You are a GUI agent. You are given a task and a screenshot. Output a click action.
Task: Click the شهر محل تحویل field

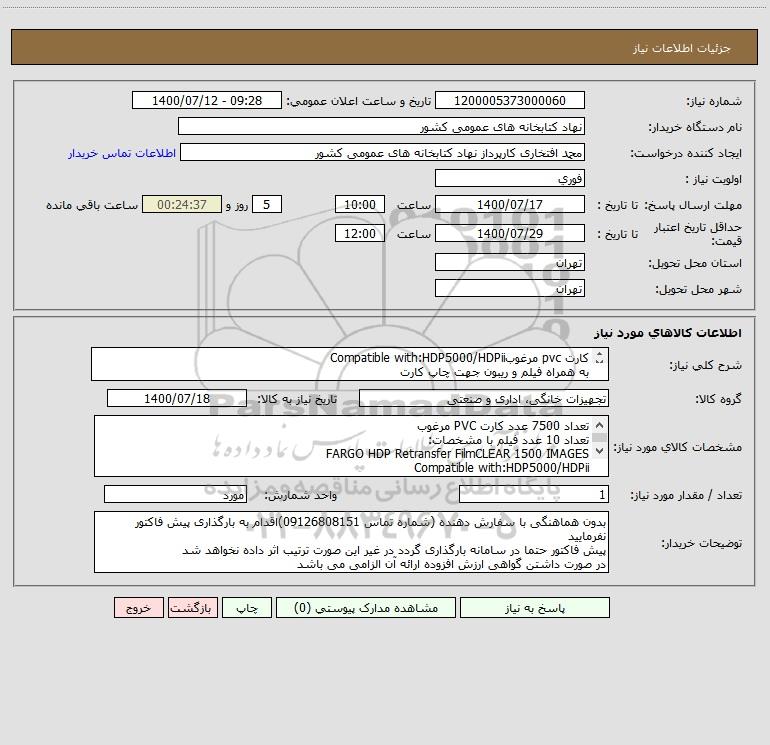(510, 288)
